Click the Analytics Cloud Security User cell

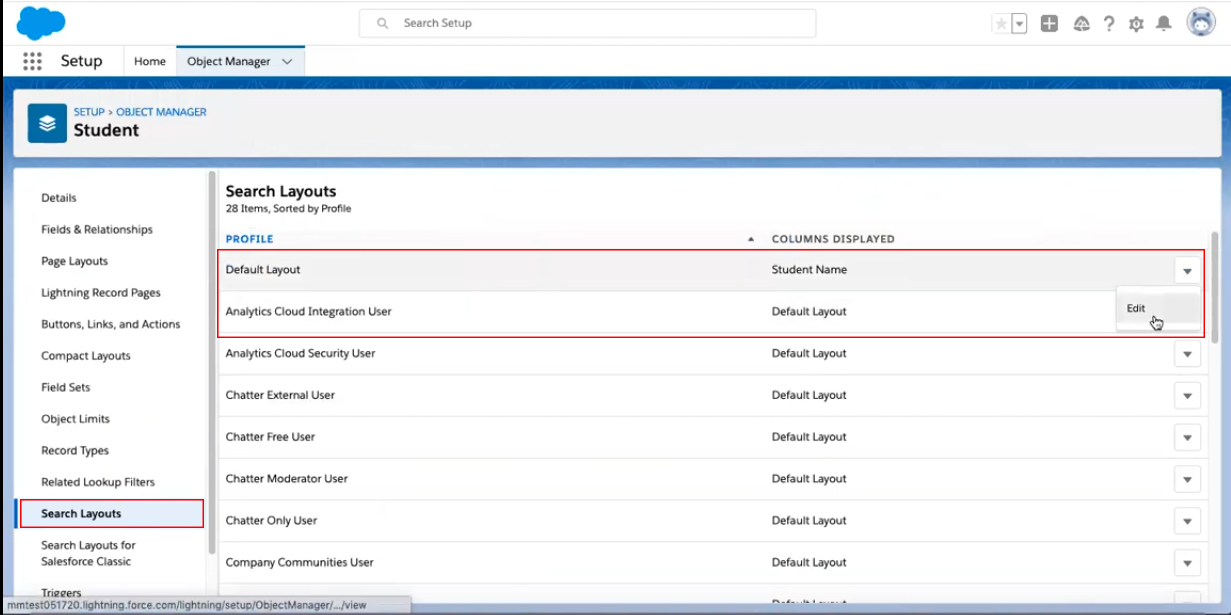[x=301, y=354]
